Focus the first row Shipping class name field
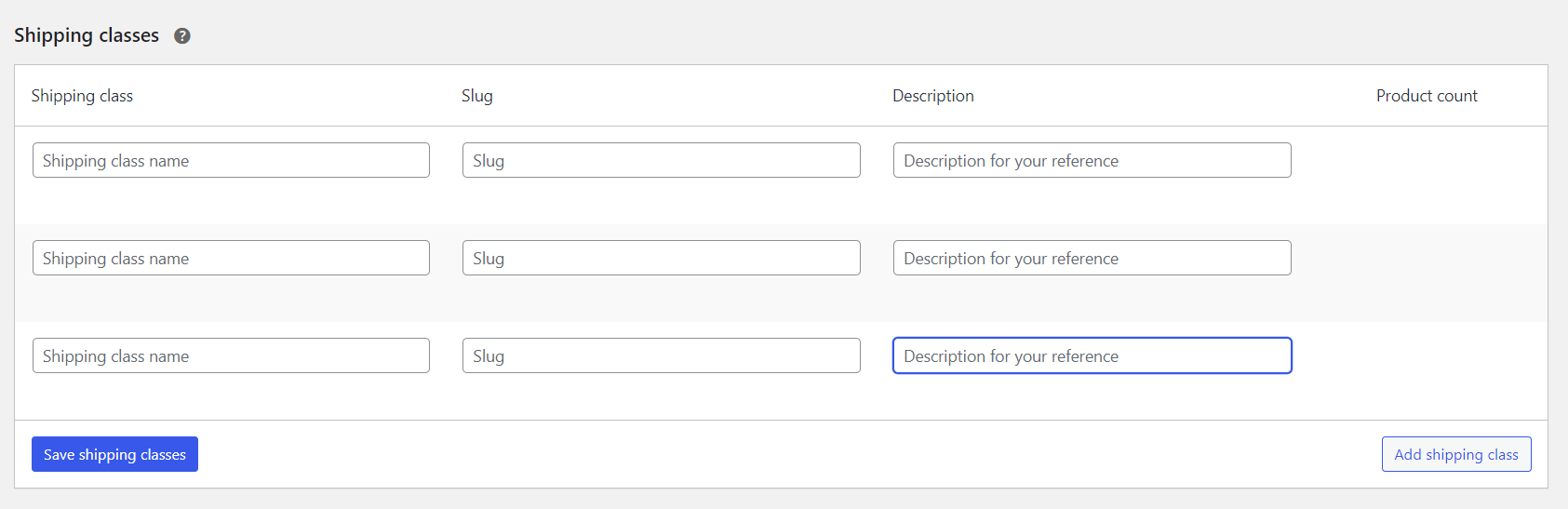Image resolution: width=1568 pixels, height=509 pixels. coord(231,160)
